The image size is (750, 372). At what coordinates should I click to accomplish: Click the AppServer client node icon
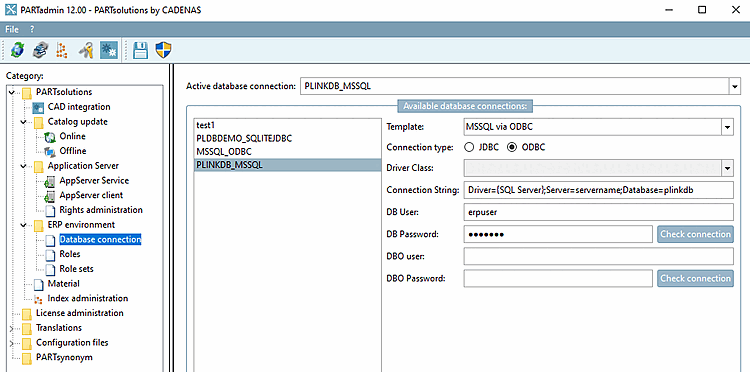click(x=50, y=196)
